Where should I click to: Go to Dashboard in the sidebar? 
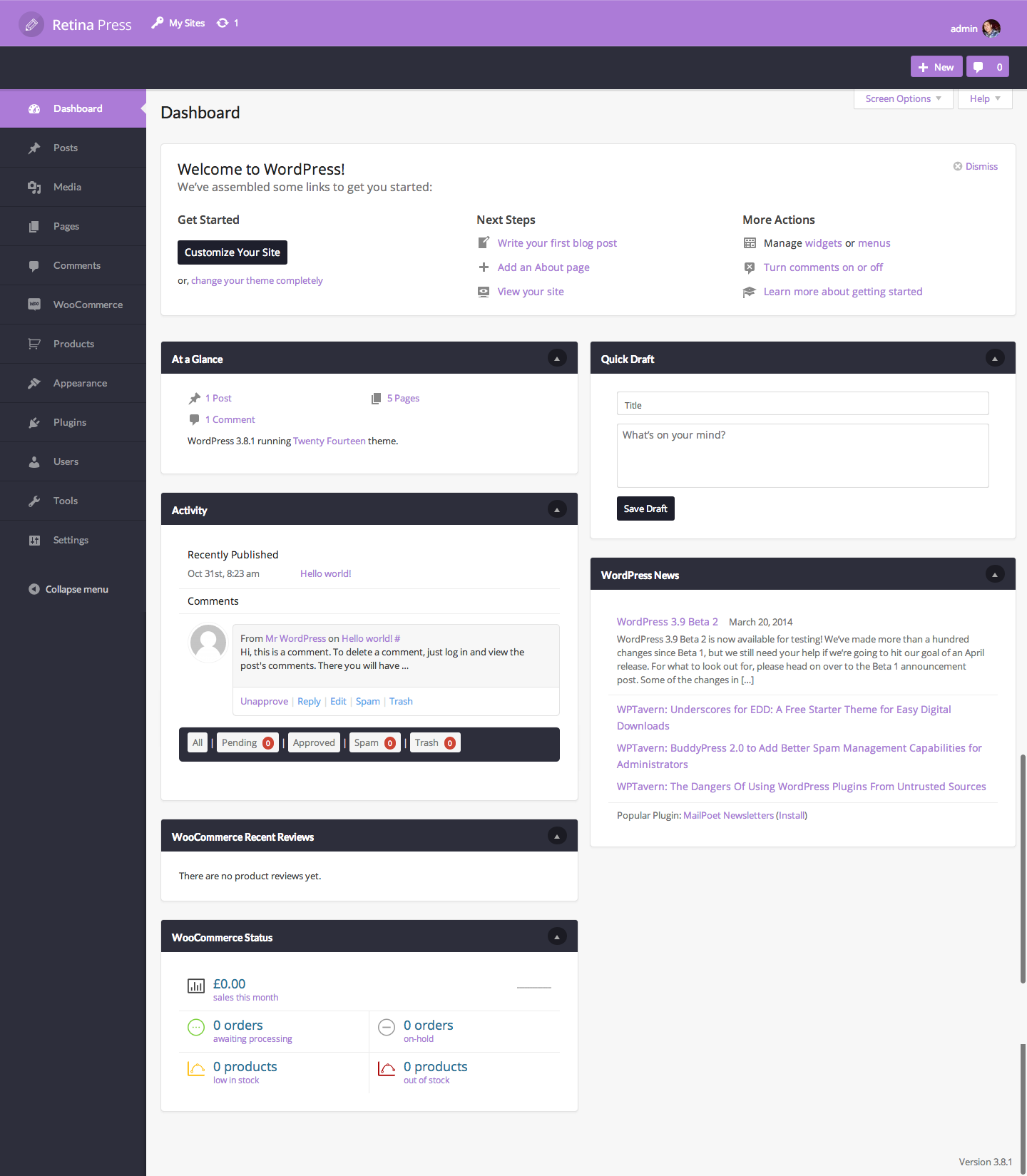(x=73, y=108)
